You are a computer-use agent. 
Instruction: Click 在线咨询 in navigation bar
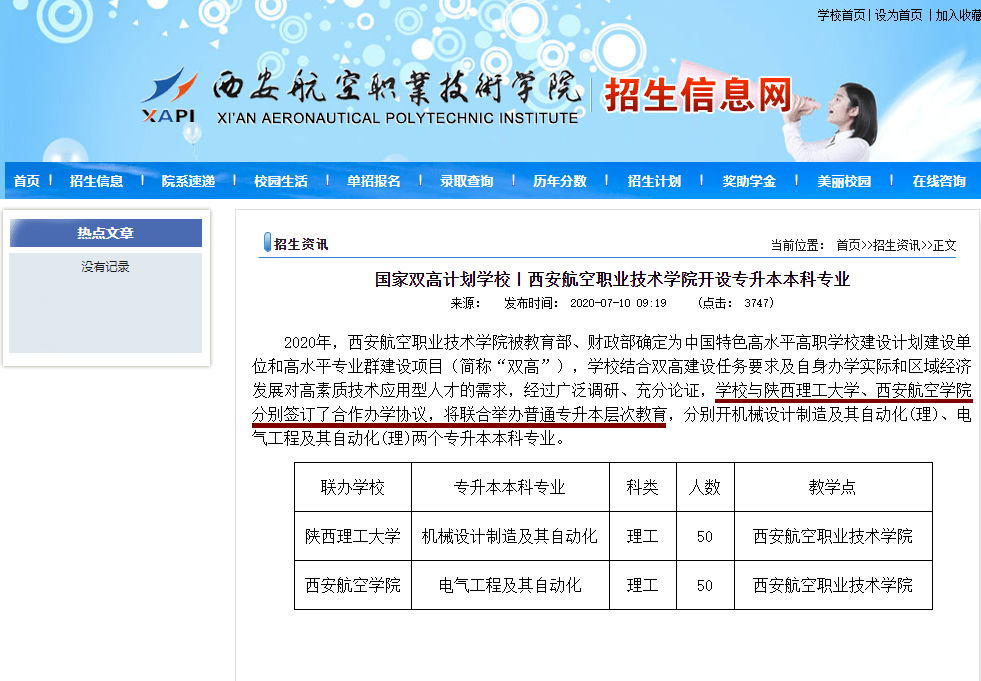tap(939, 181)
